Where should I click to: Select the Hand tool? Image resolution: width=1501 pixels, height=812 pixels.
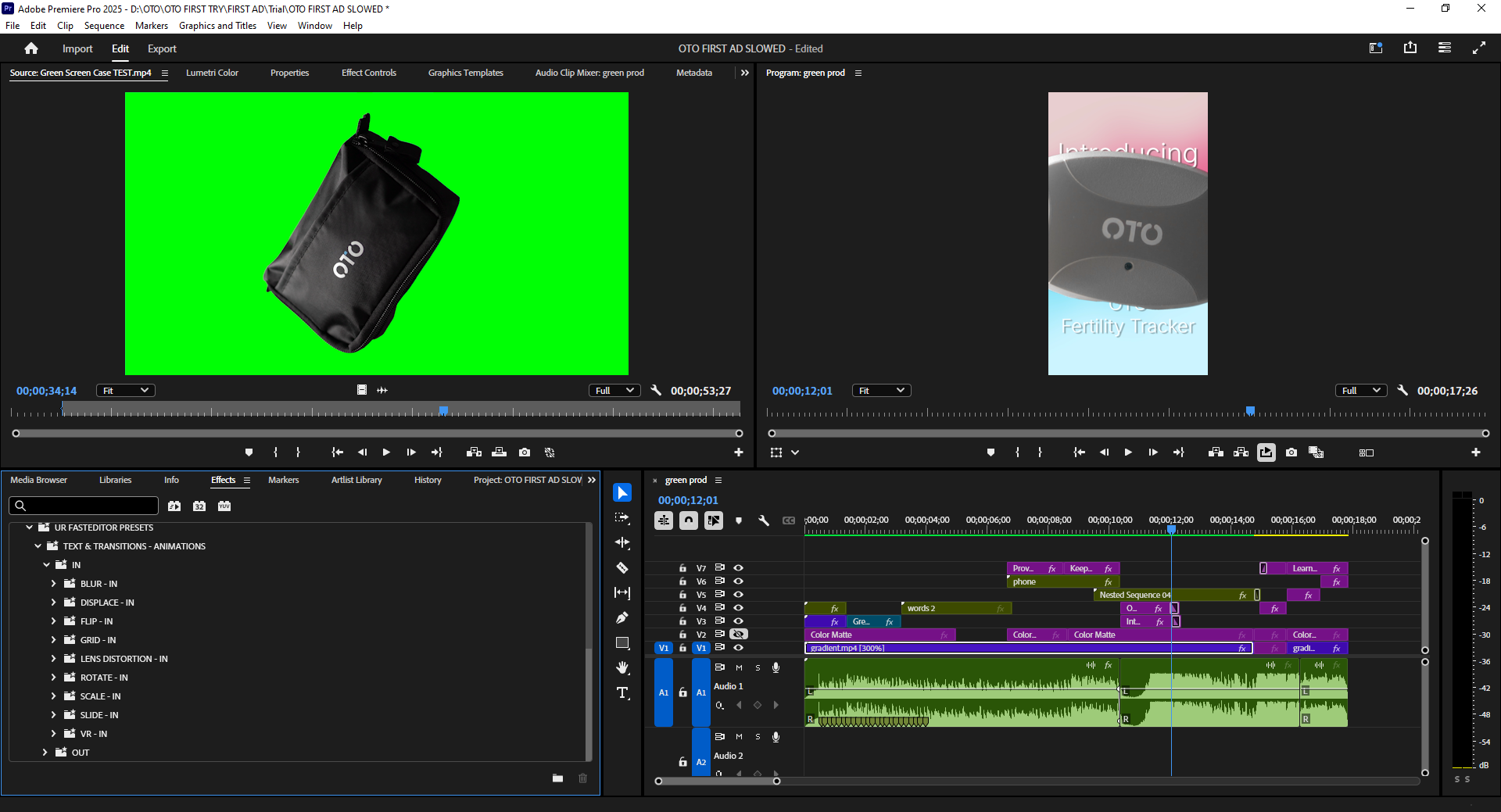(622, 667)
